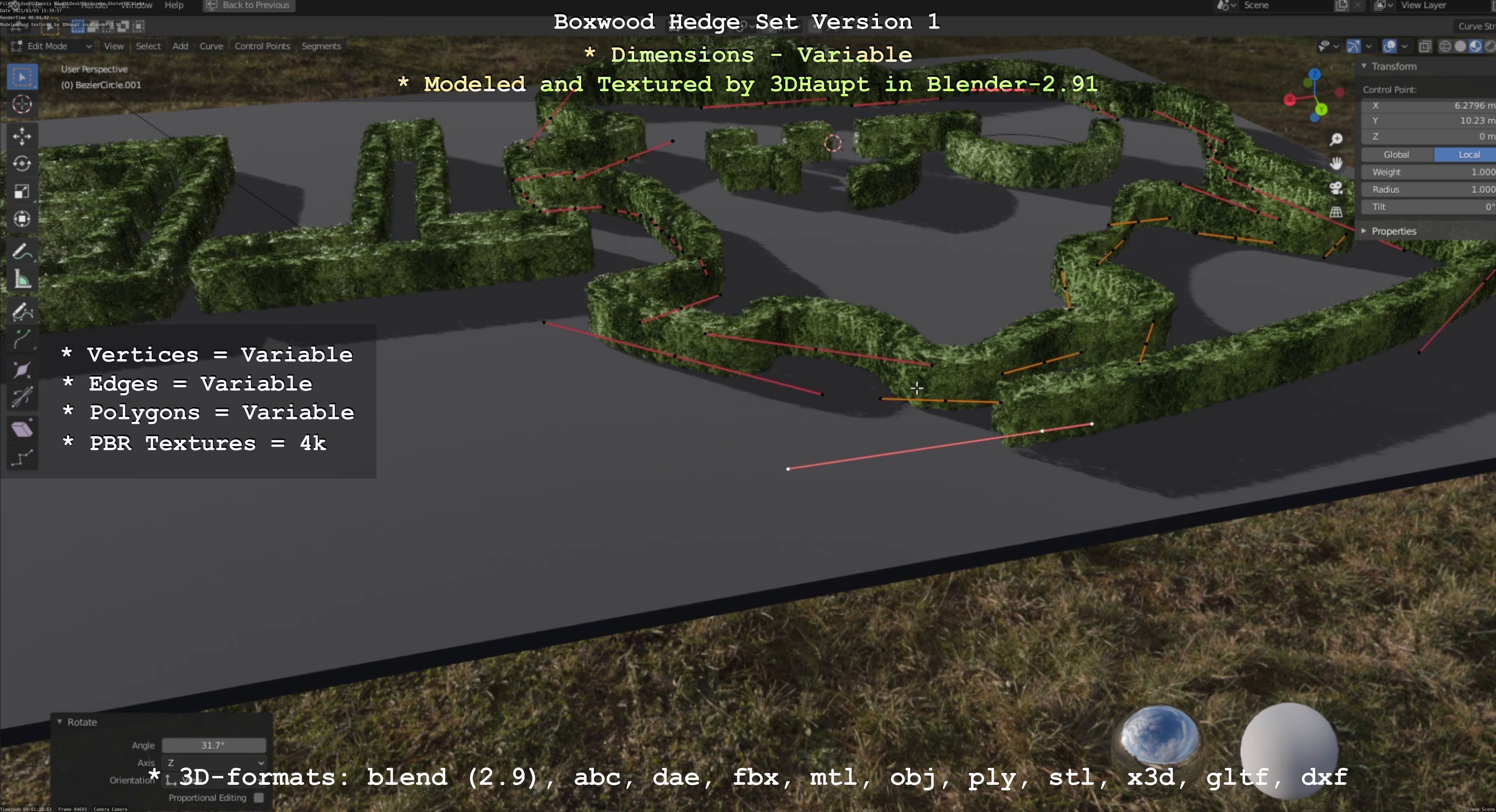Click the Tilt value slider
1496x812 pixels.
(x=1429, y=207)
